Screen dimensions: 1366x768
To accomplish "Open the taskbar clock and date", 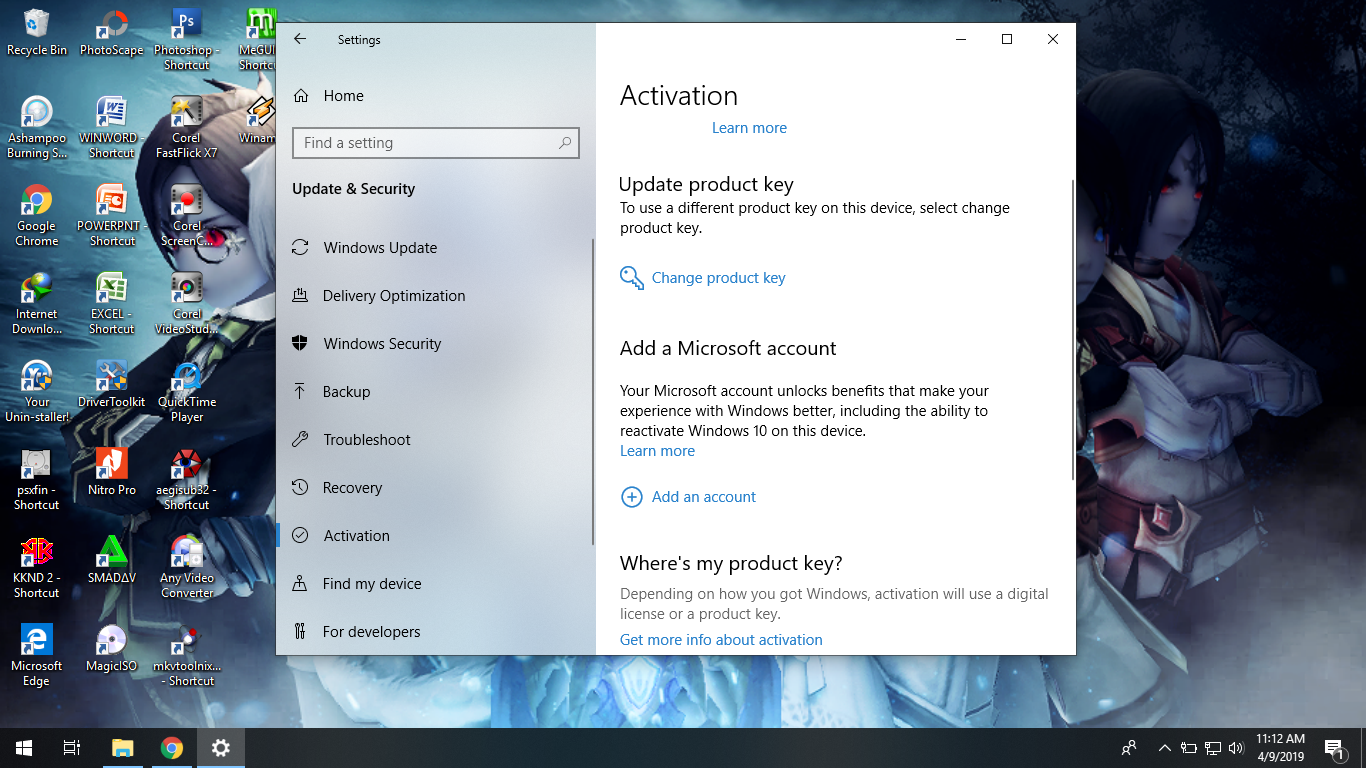I will click(1279, 748).
